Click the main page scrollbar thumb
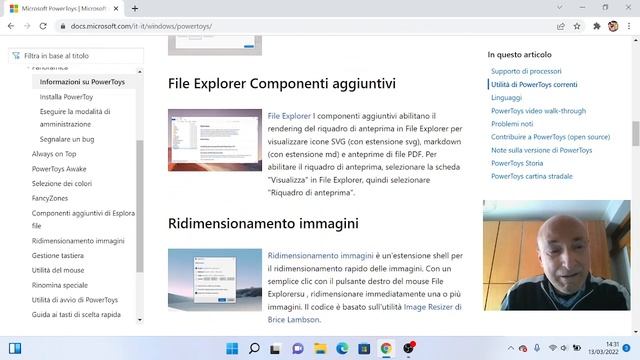 point(636,133)
